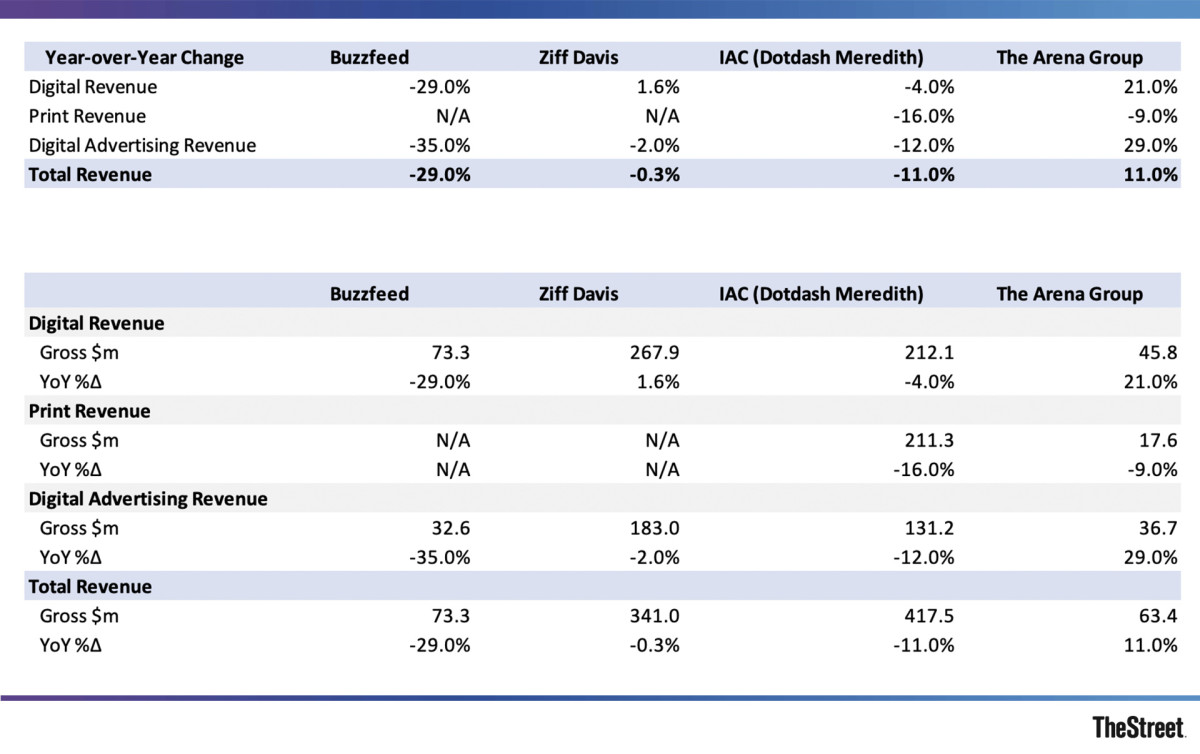1200x754 pixels.
Task: Click the bold Print Revenue section header
Action: [x=89, y=411]
